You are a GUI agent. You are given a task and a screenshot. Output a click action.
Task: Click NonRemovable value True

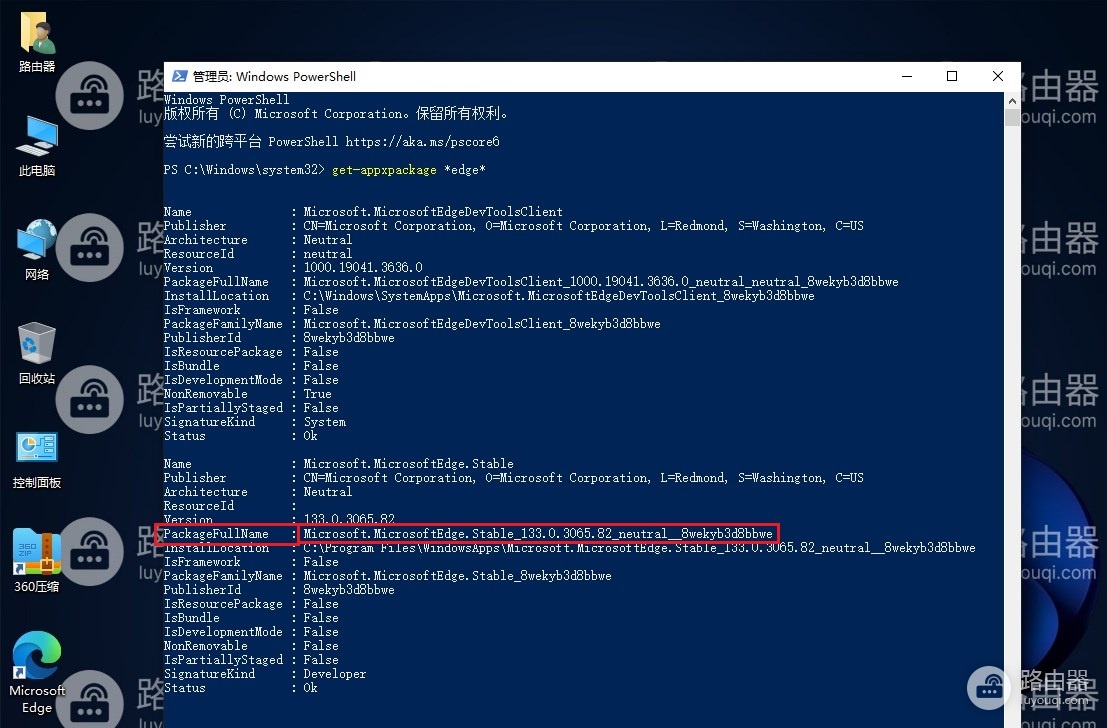tap(317, 394)
